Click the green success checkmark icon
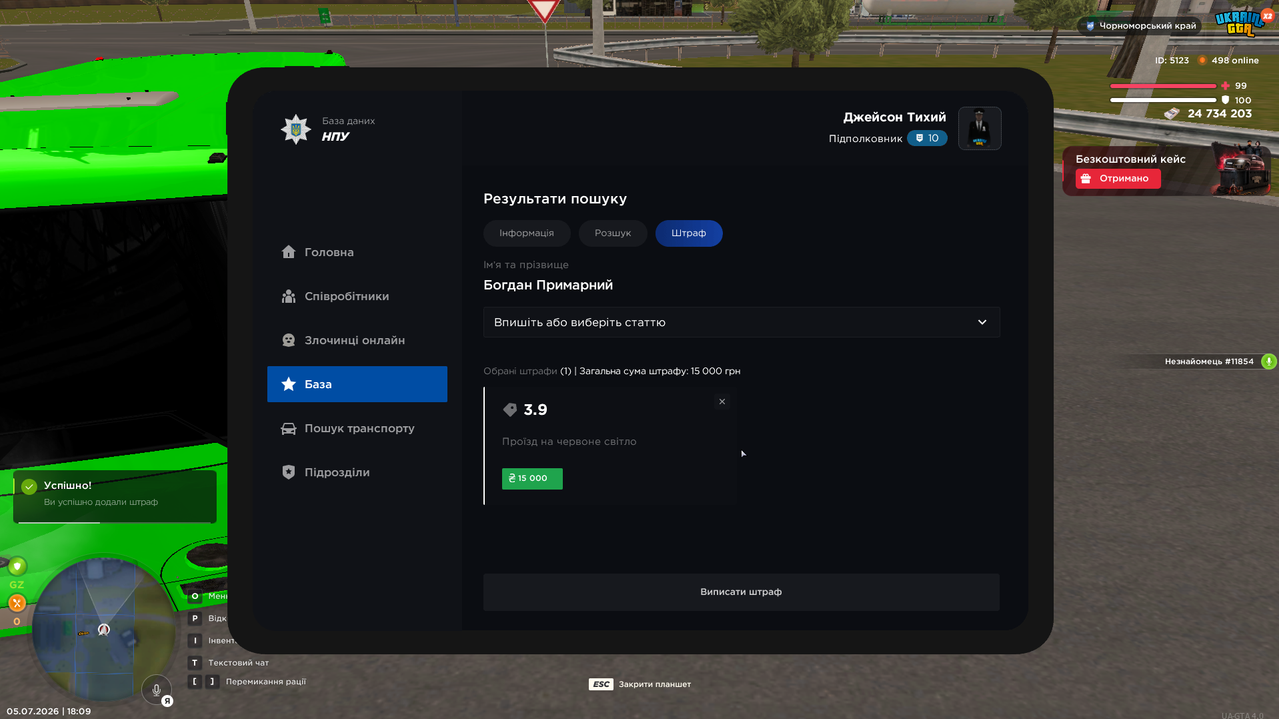 click(29, 486)
